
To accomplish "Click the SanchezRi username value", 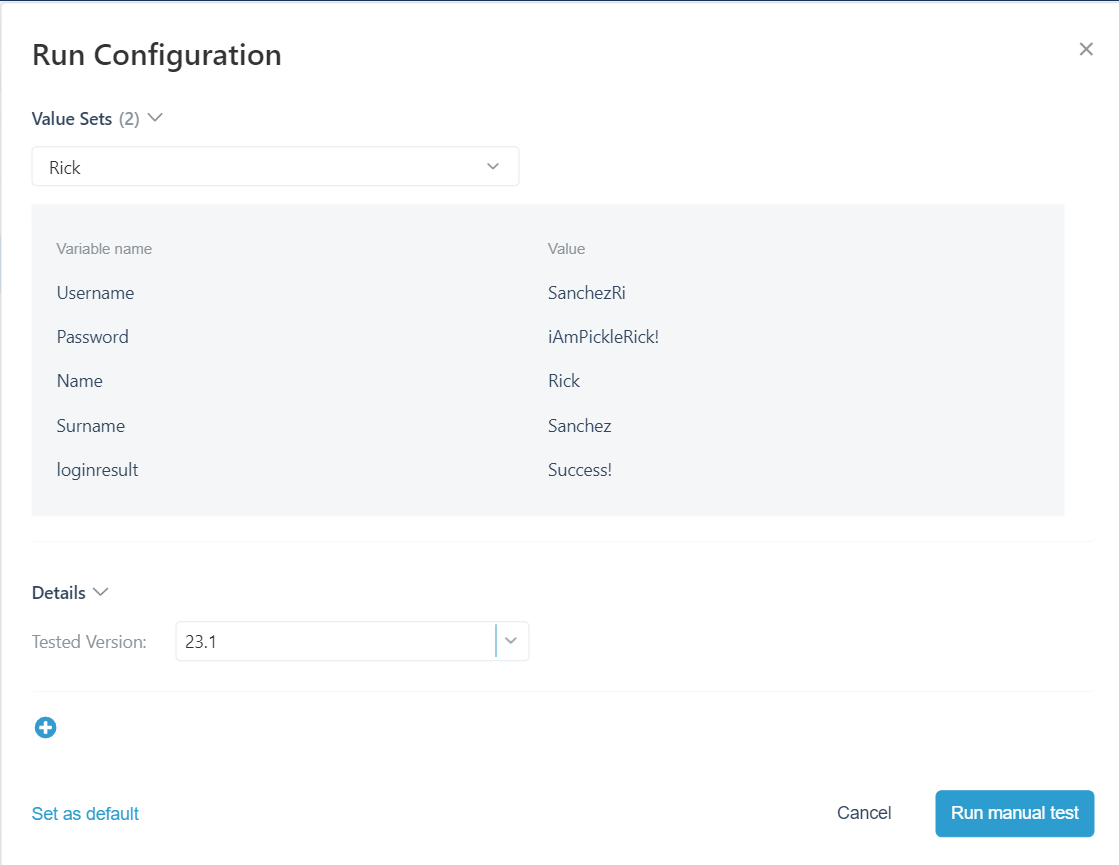I will coord(586,293).
